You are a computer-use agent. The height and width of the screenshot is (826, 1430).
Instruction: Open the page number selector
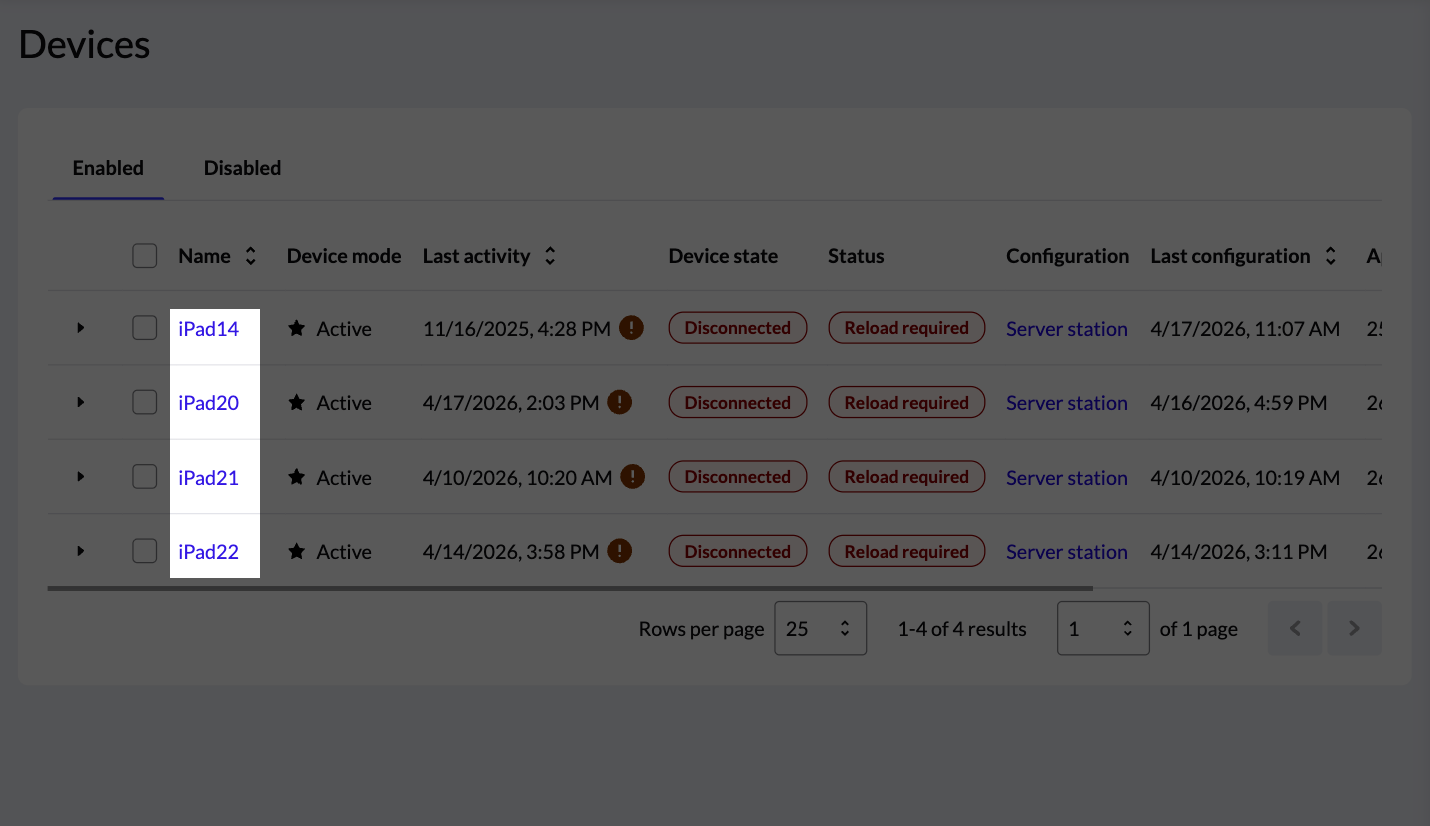click(x=1103, y=628)
